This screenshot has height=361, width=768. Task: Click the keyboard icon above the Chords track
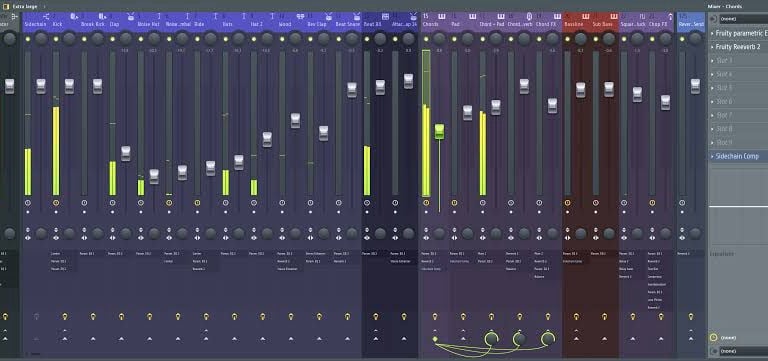click(441, 16)
